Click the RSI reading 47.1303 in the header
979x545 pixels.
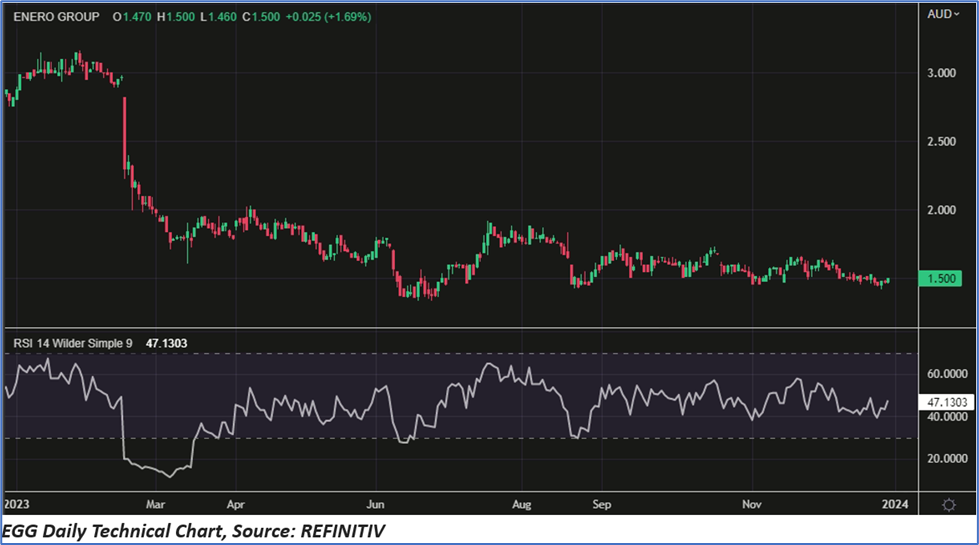(x=166, y=343)
